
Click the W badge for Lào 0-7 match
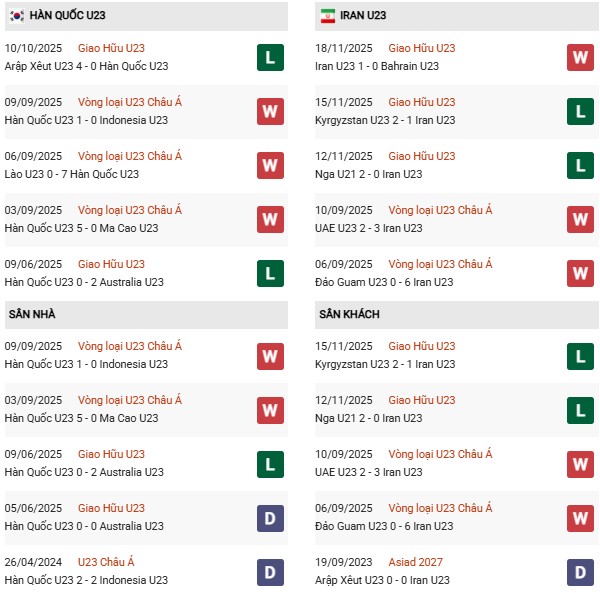point(269,165)
